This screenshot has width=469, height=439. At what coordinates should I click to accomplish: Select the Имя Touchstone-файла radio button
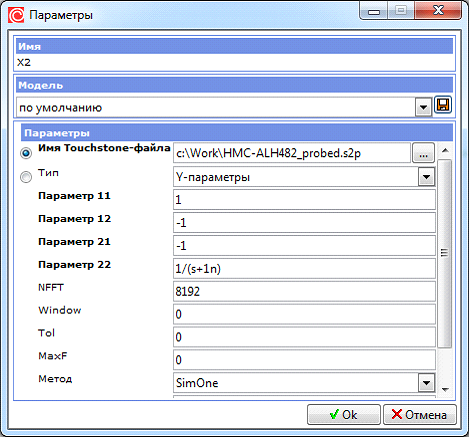[26, 153]
